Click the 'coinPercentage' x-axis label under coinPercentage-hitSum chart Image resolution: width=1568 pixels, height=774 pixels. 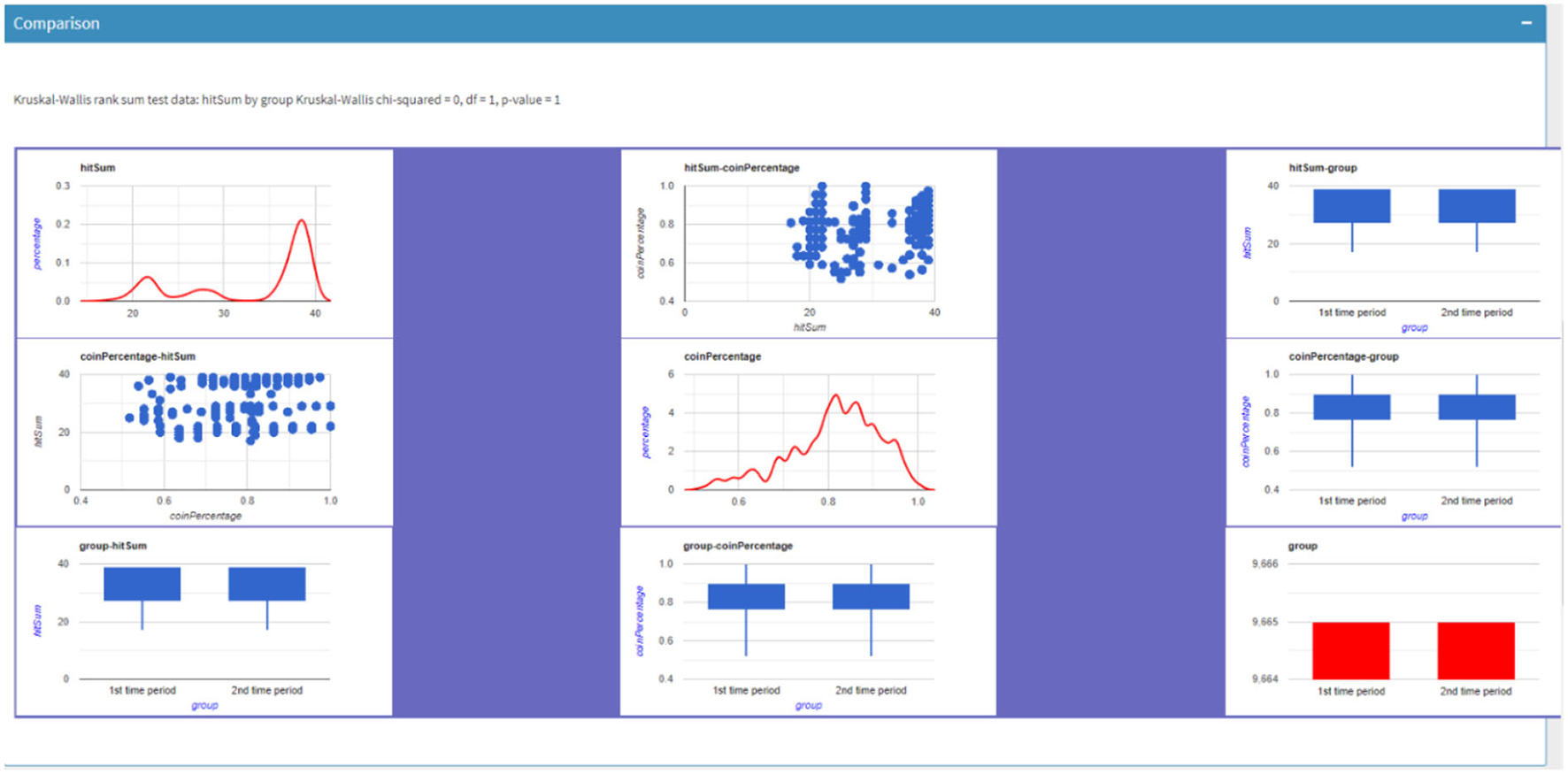(205, 516)
